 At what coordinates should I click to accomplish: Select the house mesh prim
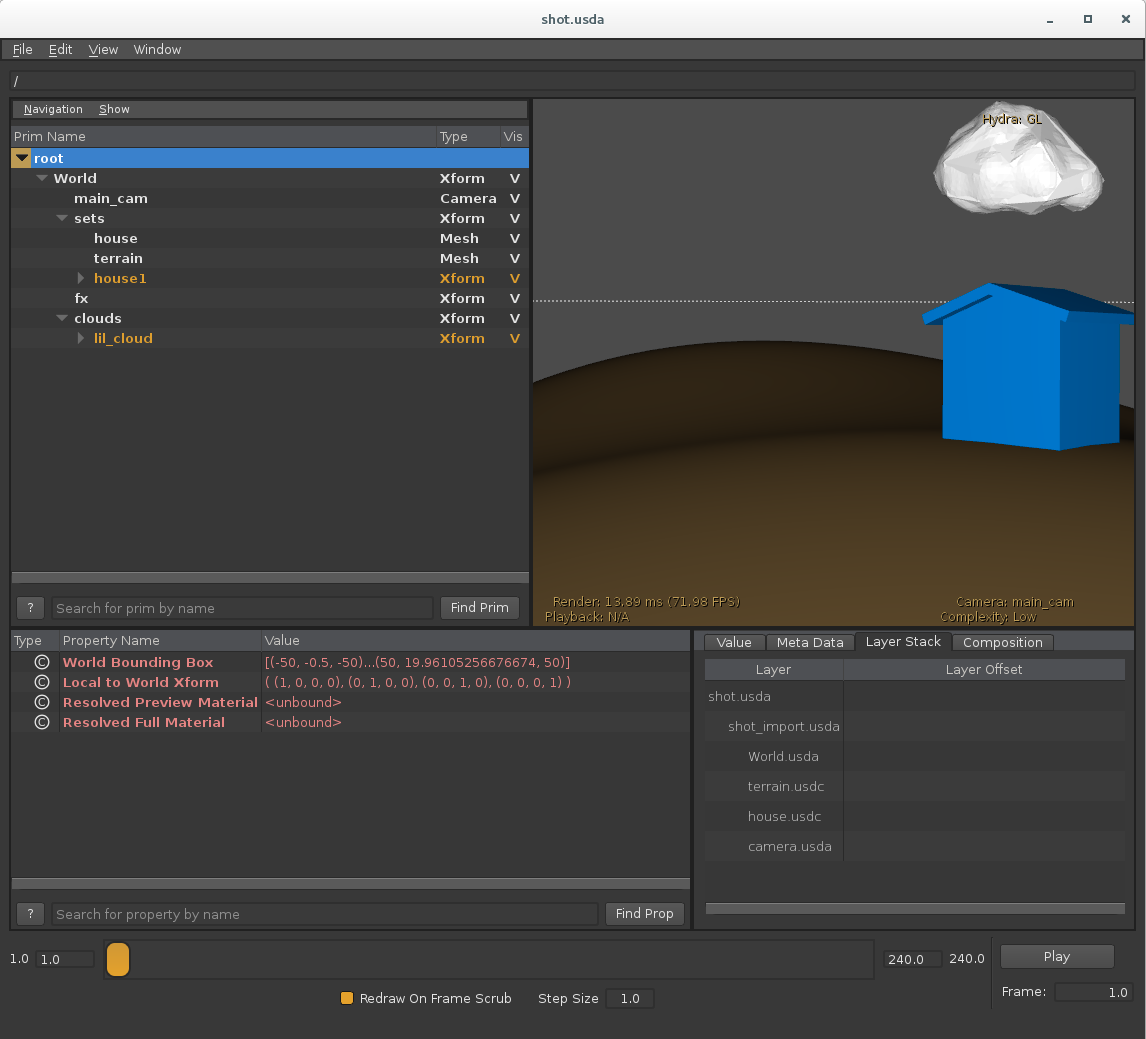click(x=115, y=238)
